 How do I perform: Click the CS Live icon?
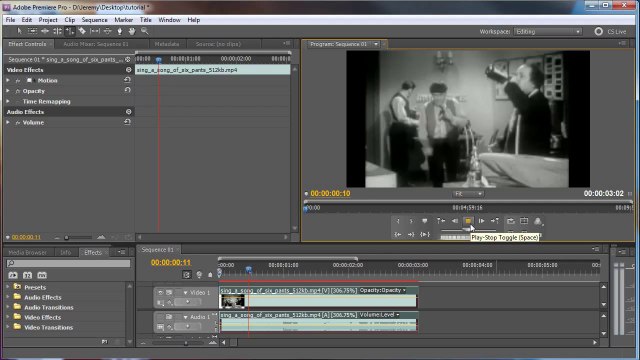tap(598, 31)
